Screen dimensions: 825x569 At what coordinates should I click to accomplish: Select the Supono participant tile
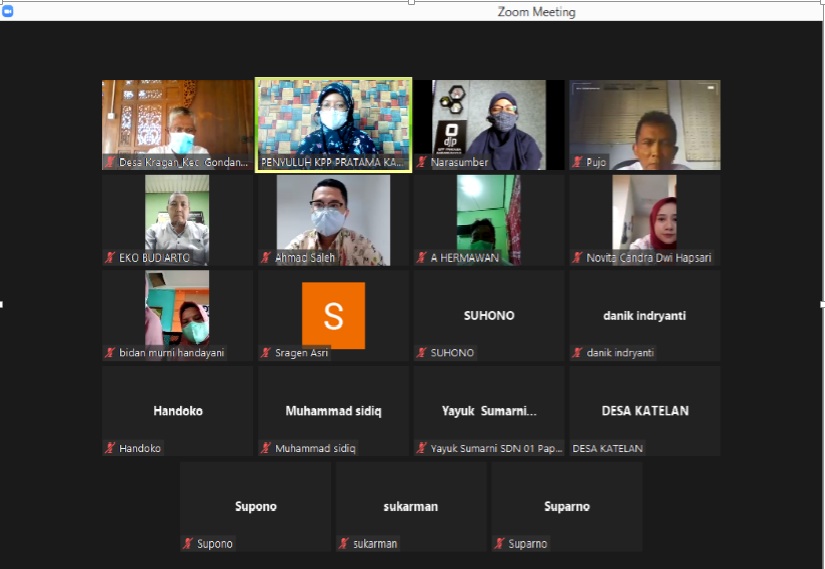[255, 506]
